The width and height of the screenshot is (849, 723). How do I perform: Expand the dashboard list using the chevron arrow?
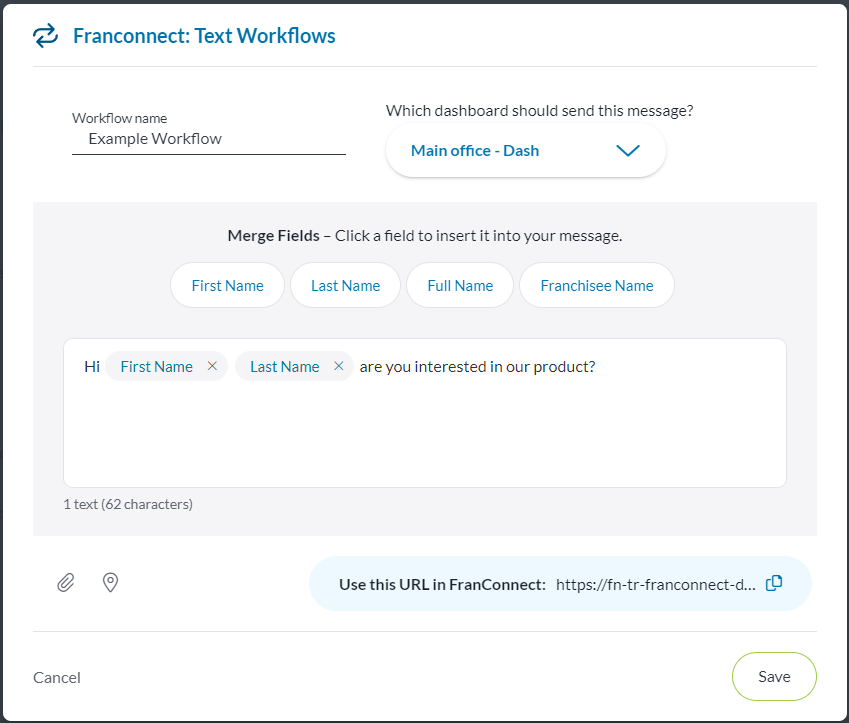click(x=627, y=151)
